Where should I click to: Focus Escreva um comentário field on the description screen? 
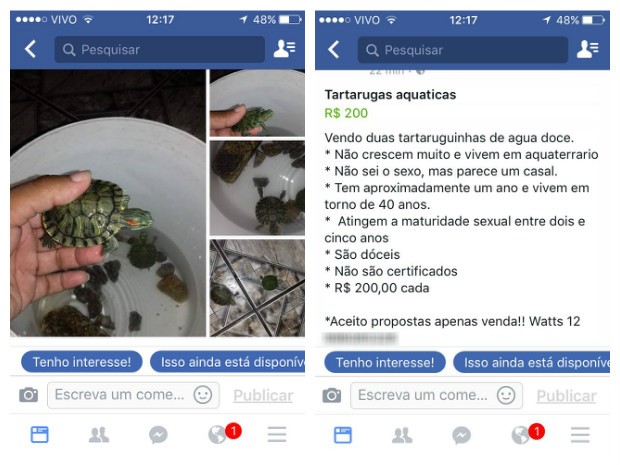(x=436, y=395)
